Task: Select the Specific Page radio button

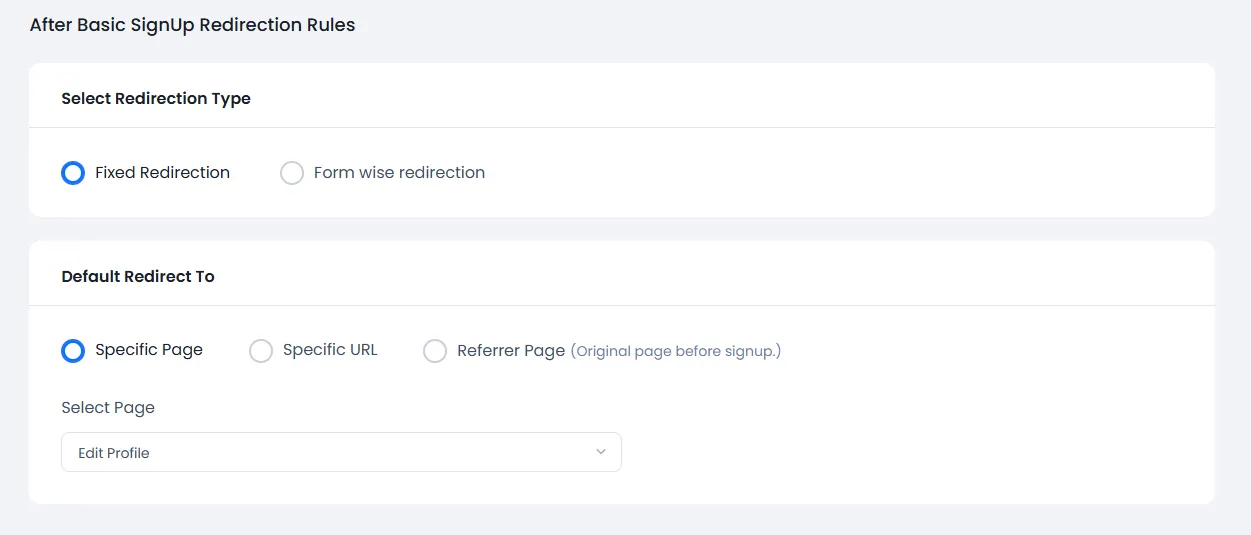Action: point(73,351)
